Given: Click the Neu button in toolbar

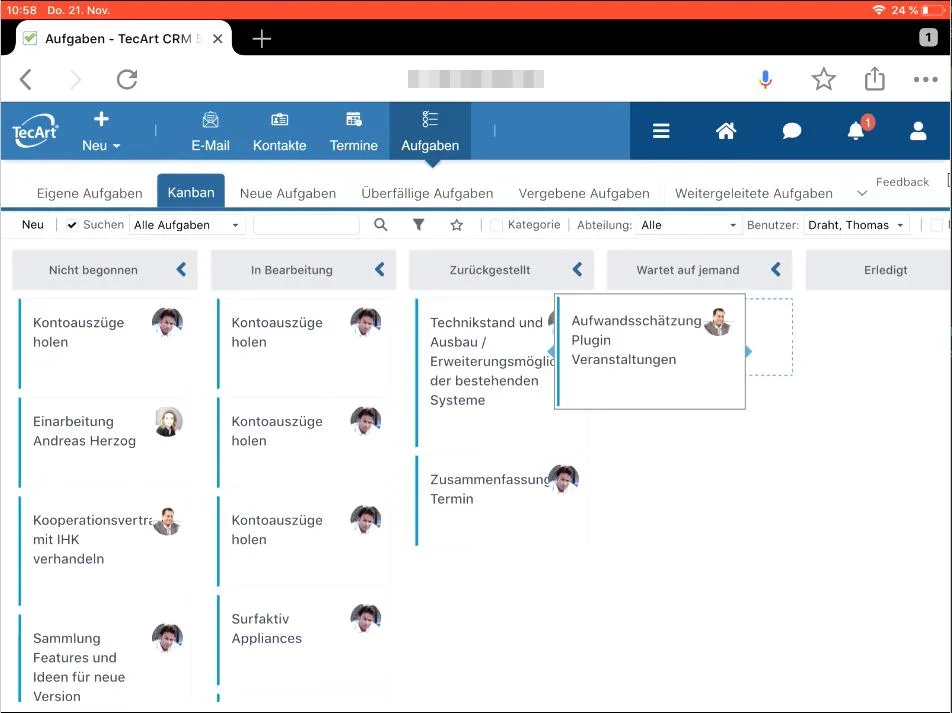Looking at the screenshot, I should 33,225.
